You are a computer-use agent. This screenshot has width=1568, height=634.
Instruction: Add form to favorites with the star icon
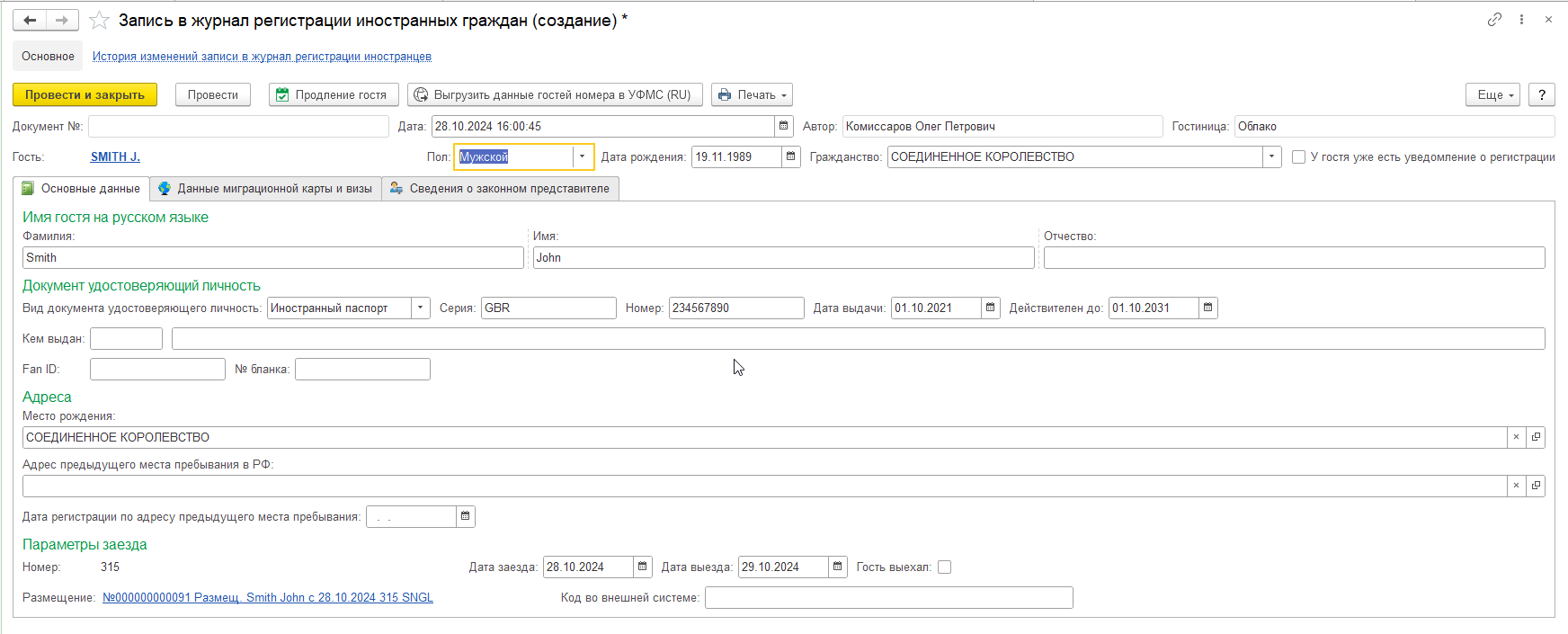(x=99, y=20)
